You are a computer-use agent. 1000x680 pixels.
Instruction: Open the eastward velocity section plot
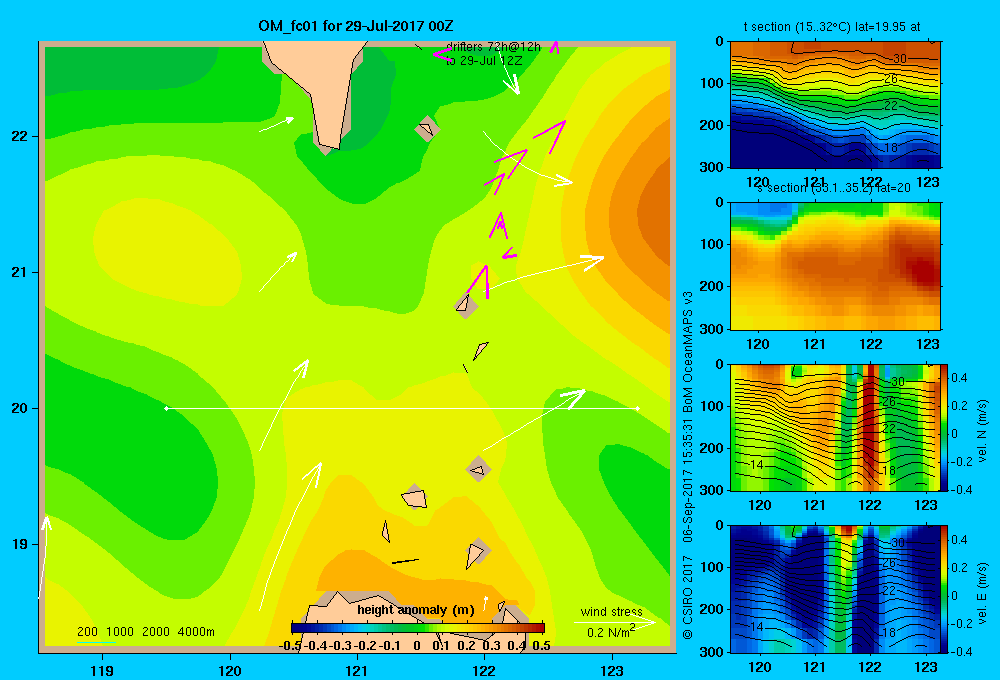(835, 589)
